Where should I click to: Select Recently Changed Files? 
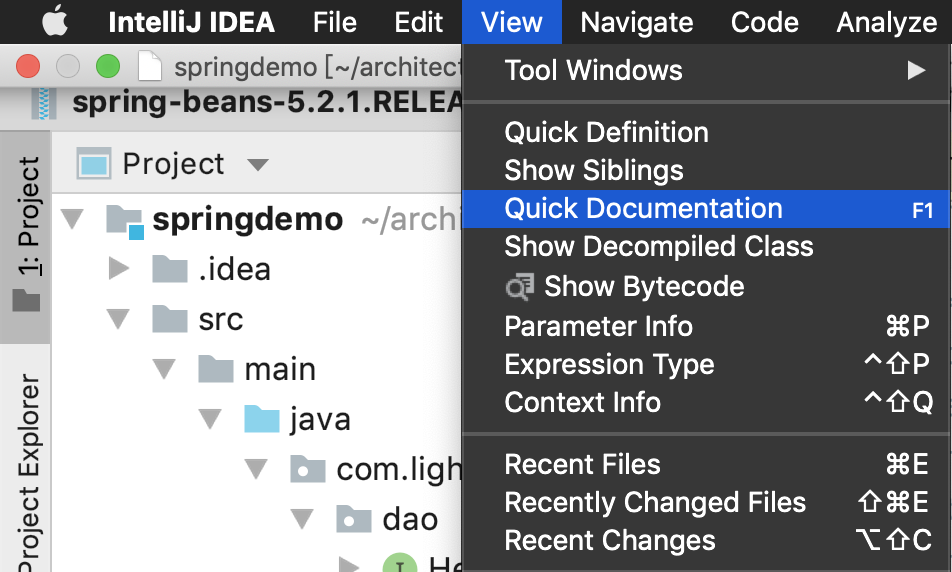[x=706, y=503]
